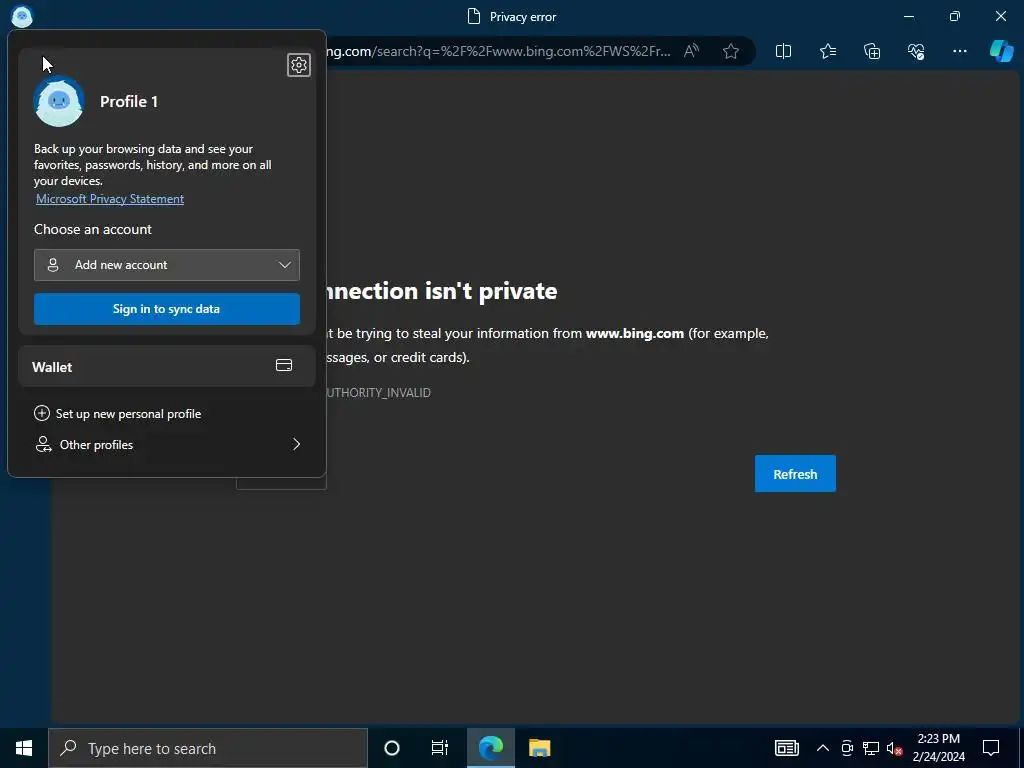Screen dimensions: 1024x768
Task: Click the Wallet card icon
Action: click(284, 366)
